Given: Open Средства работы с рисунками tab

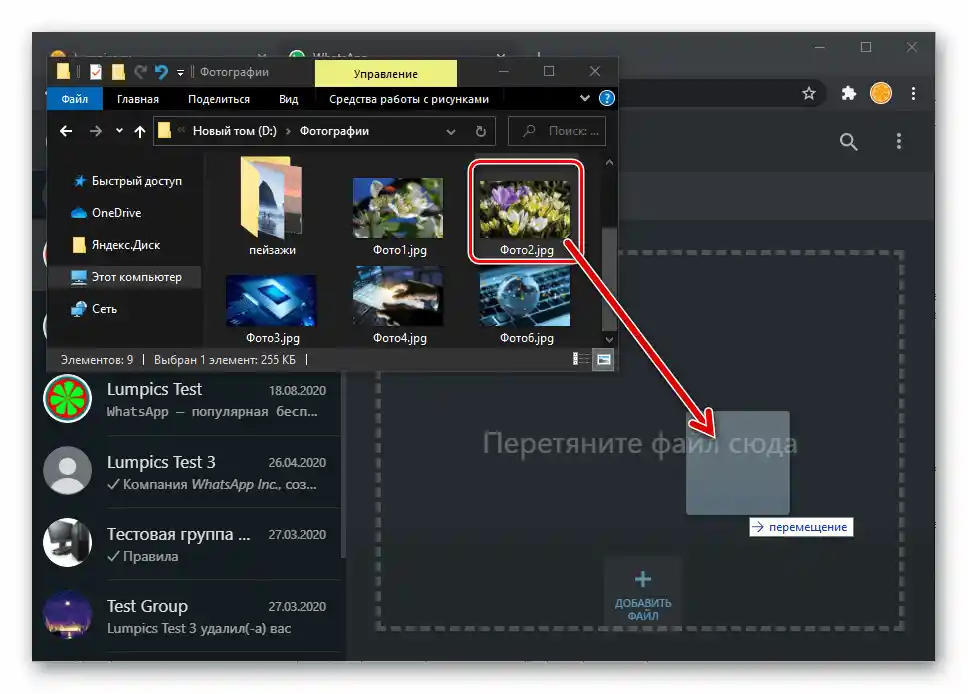Looking at the screenshot, I should point(409,99).
